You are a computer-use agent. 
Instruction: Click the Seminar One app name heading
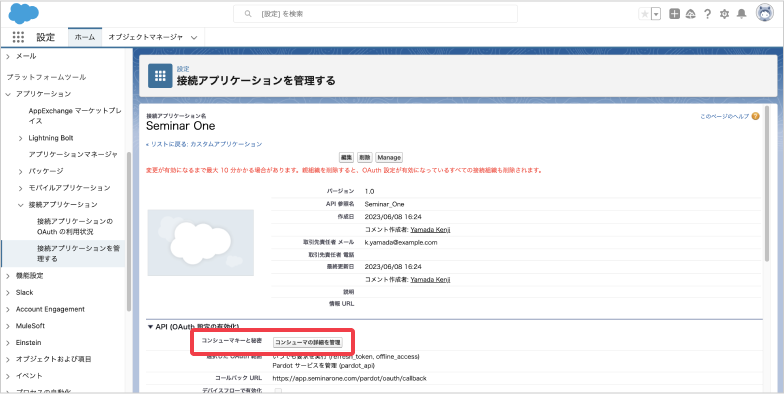point(180,126)
